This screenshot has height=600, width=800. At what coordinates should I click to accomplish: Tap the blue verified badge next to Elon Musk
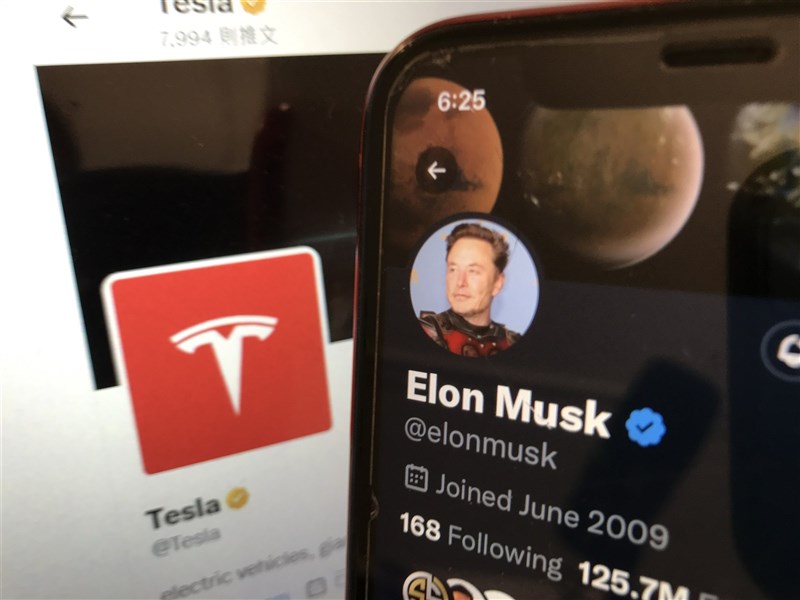(x=646, y=427)
